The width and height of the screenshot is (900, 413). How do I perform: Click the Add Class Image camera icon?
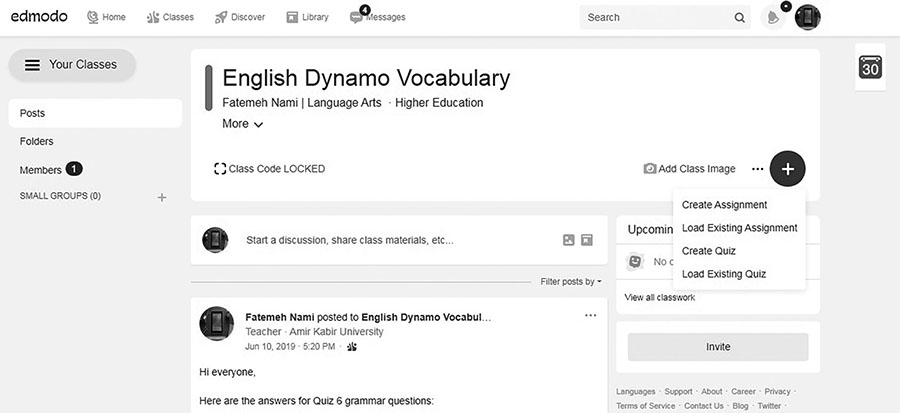point(650,169)
